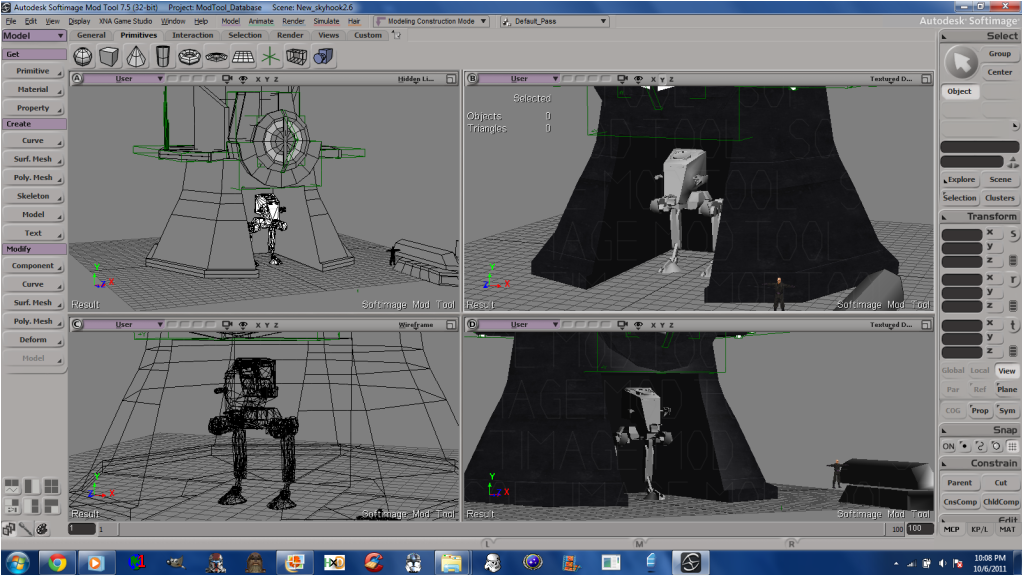Click the timeline end frame field showing 100
The width and height of the screenshot is (1023, 576).
(919, 529)
